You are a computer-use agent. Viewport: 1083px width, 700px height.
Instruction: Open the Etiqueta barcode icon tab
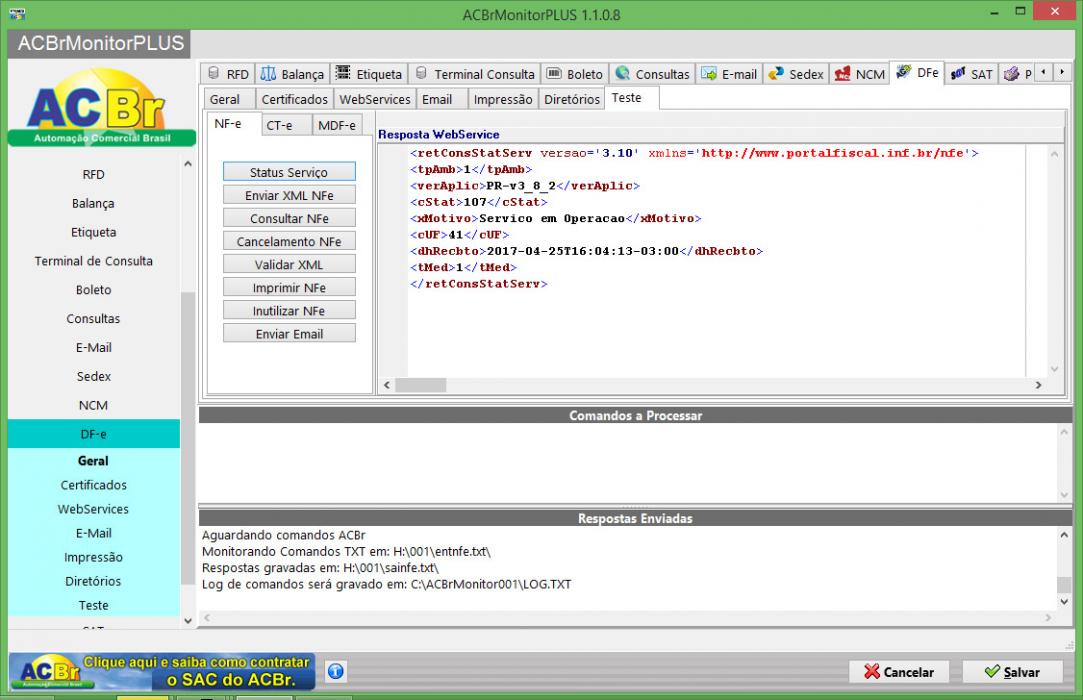click(369, 74)
